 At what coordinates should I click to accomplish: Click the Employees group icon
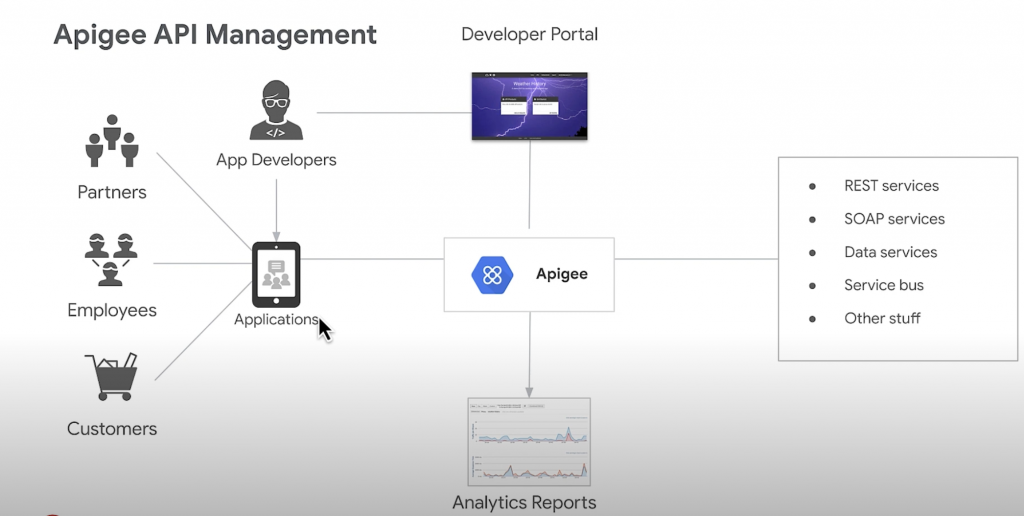[110, 259]
